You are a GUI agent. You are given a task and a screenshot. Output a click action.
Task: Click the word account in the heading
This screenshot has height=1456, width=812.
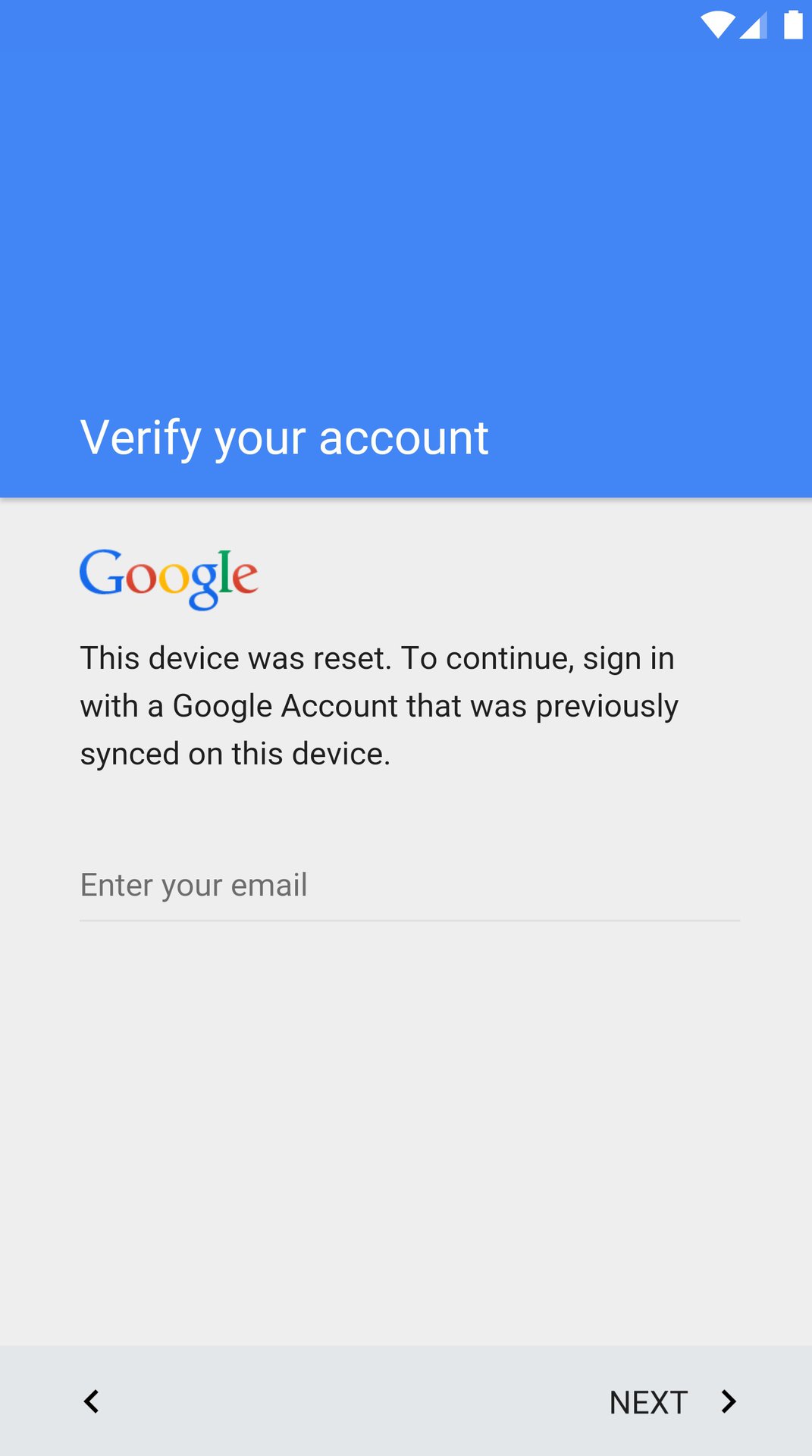[x=404, y=438]
